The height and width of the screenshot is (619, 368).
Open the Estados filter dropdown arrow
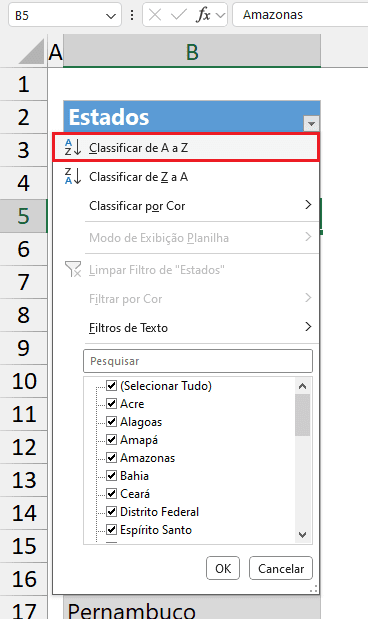click(311, 124)
